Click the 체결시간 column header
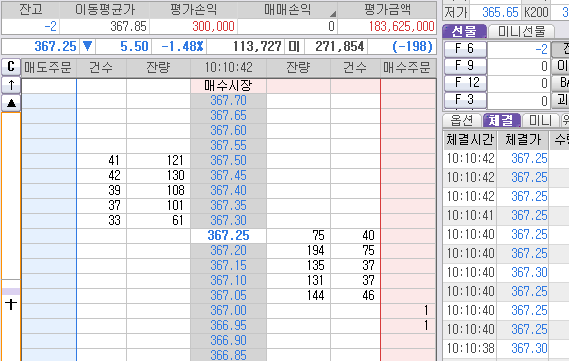The height and width of the screenshot is (361, 569). pyautogui.click(x=470, y=140)
